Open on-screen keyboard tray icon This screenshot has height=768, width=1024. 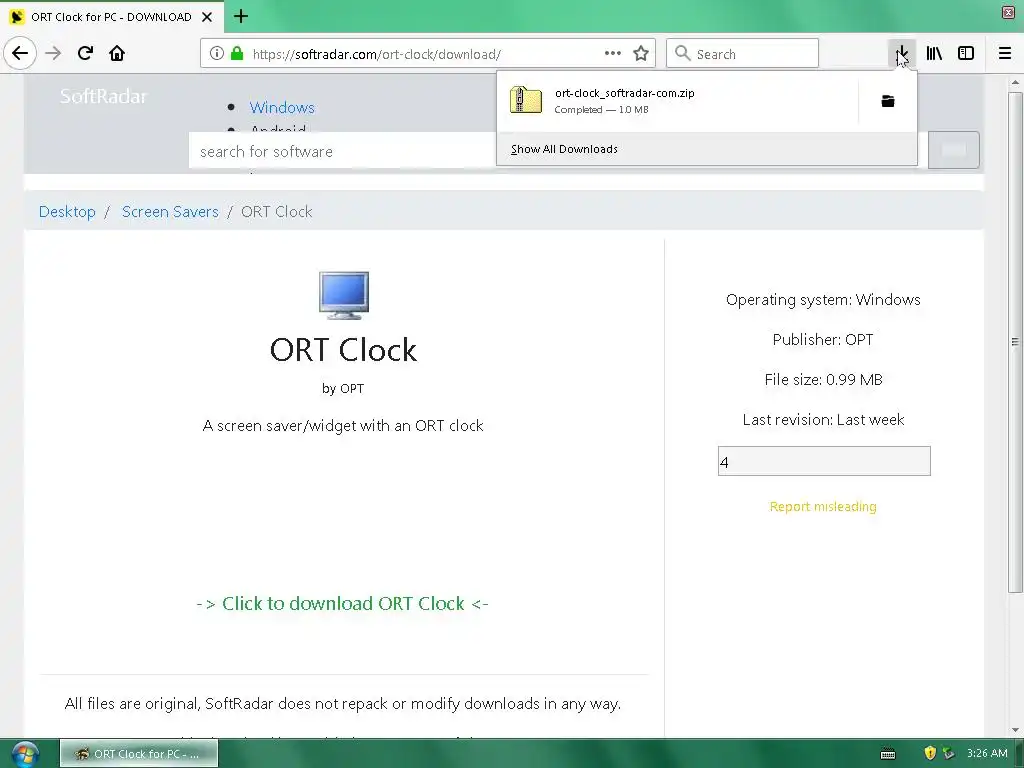pyautogui.click(x=888, y=754)
